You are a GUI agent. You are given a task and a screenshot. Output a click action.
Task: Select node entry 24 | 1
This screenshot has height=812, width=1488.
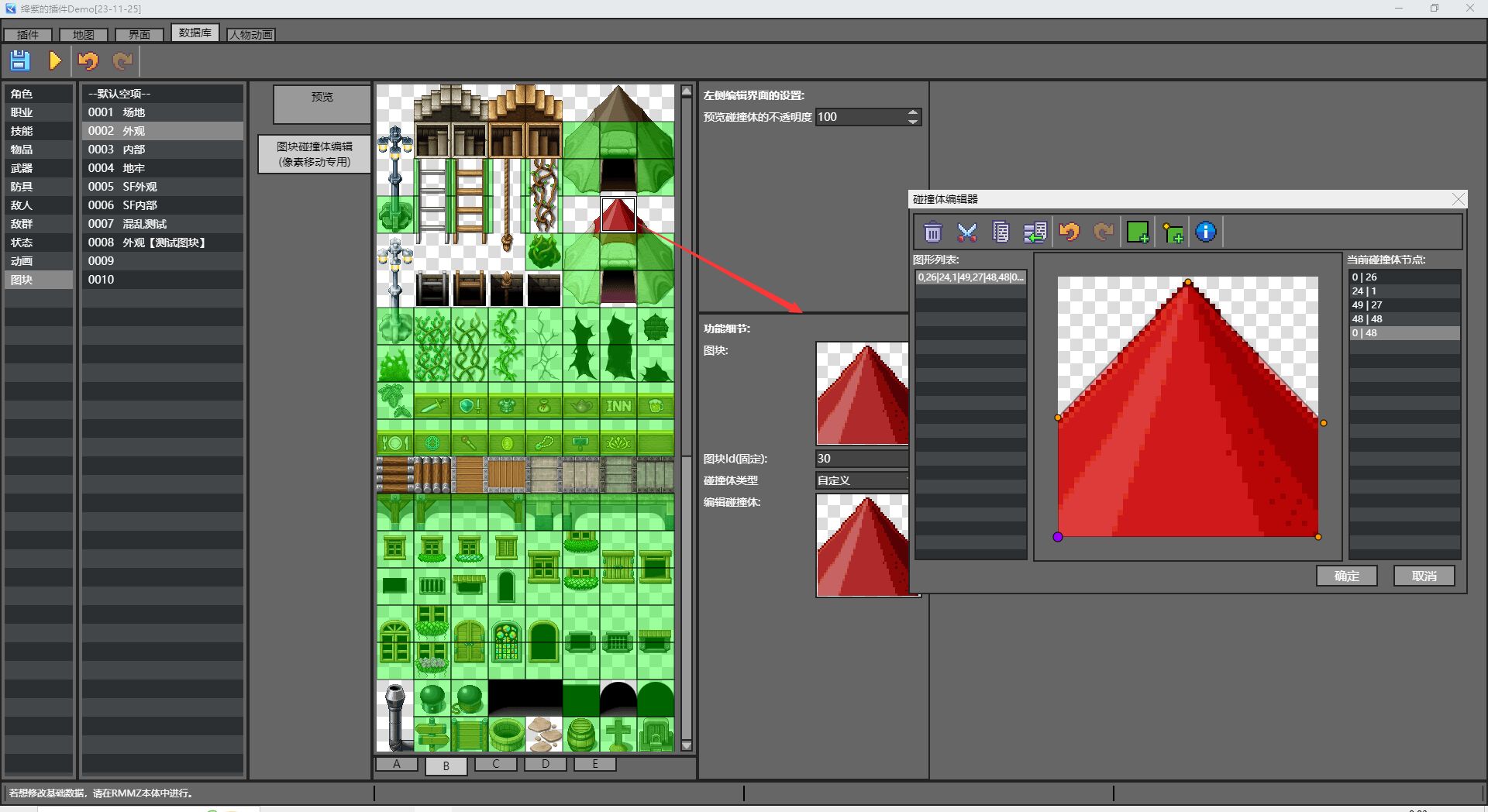[1404, 291]
